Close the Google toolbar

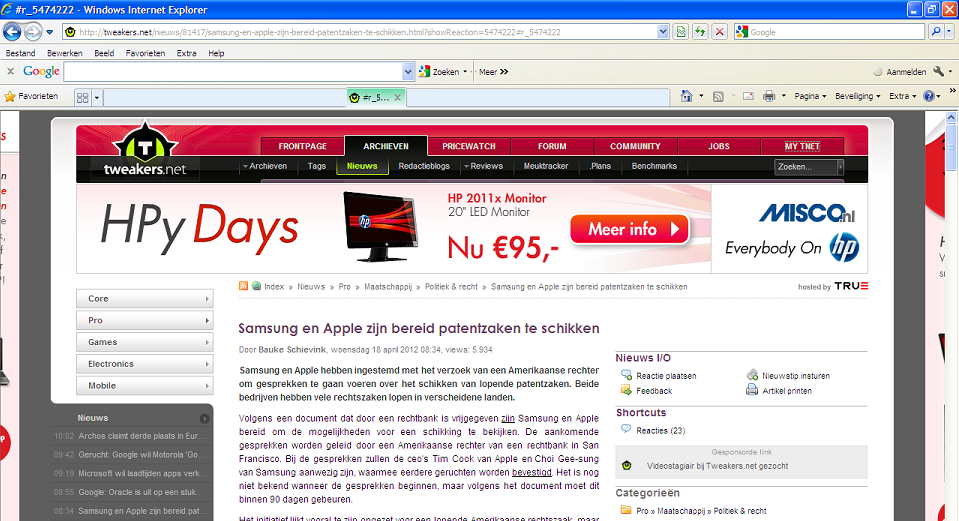[10, 72]
